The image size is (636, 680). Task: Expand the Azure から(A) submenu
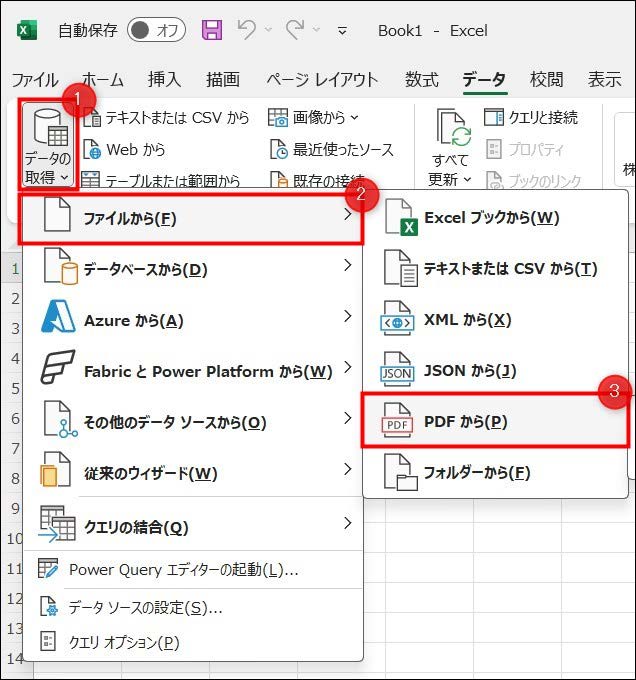click(190, 320)
